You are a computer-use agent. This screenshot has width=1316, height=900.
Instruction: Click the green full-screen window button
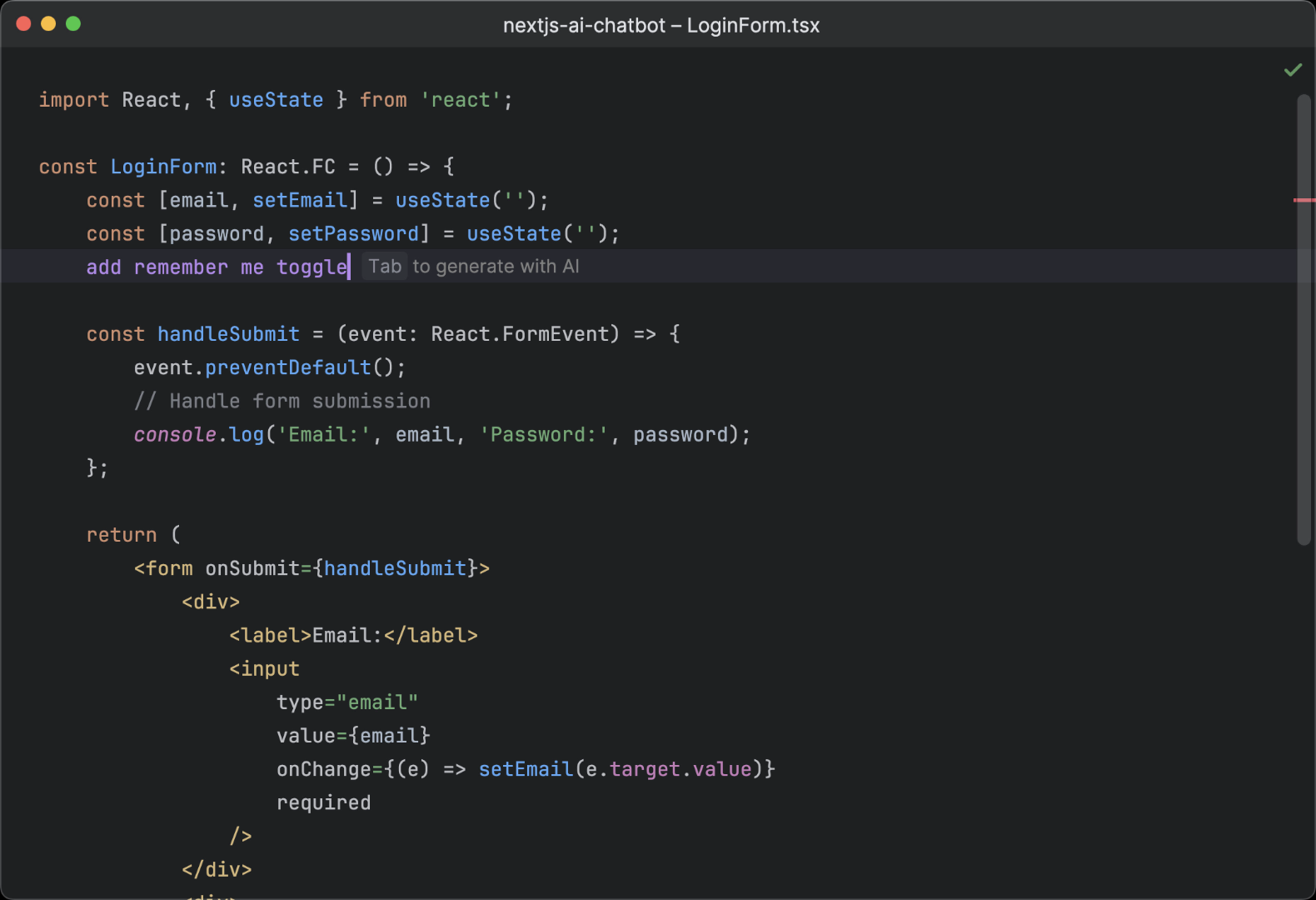click(73, 23)
